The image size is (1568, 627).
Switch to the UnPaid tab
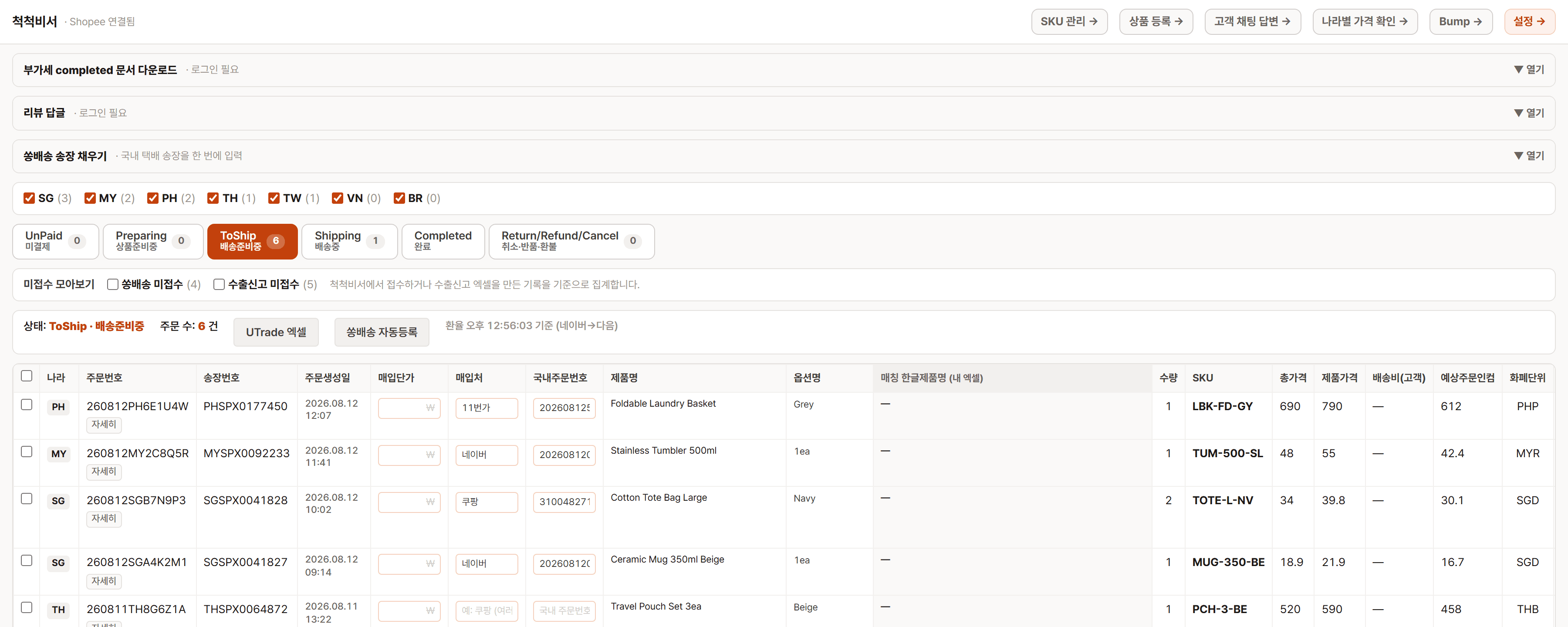[x=55, y=241]
